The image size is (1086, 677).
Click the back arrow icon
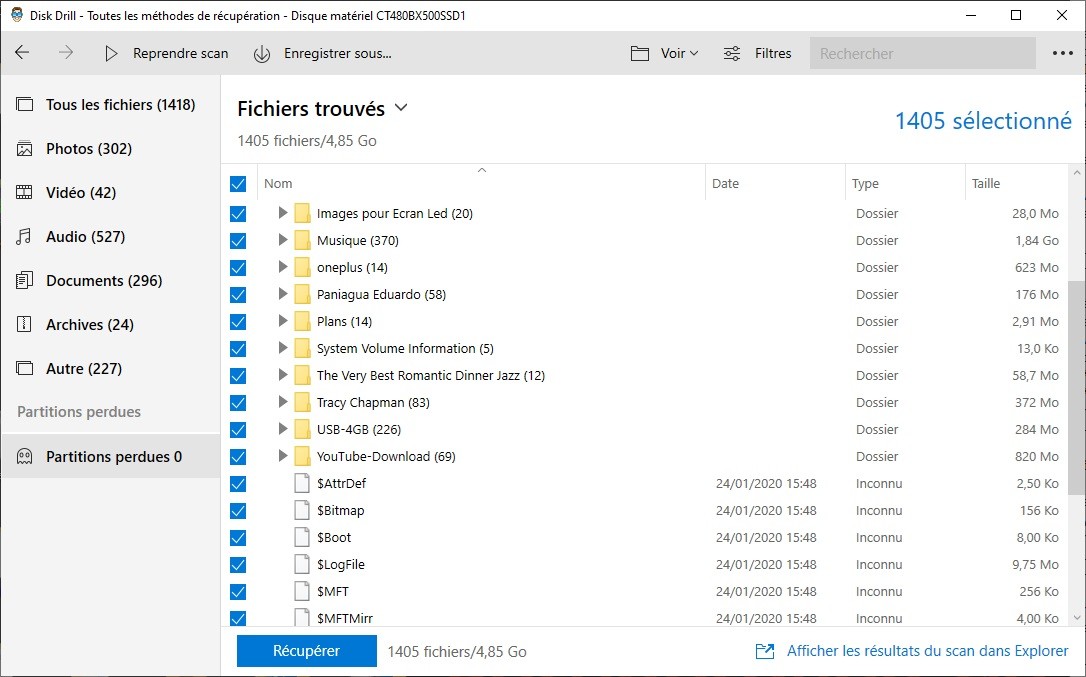pyautogui.click(x=22, y=53)
